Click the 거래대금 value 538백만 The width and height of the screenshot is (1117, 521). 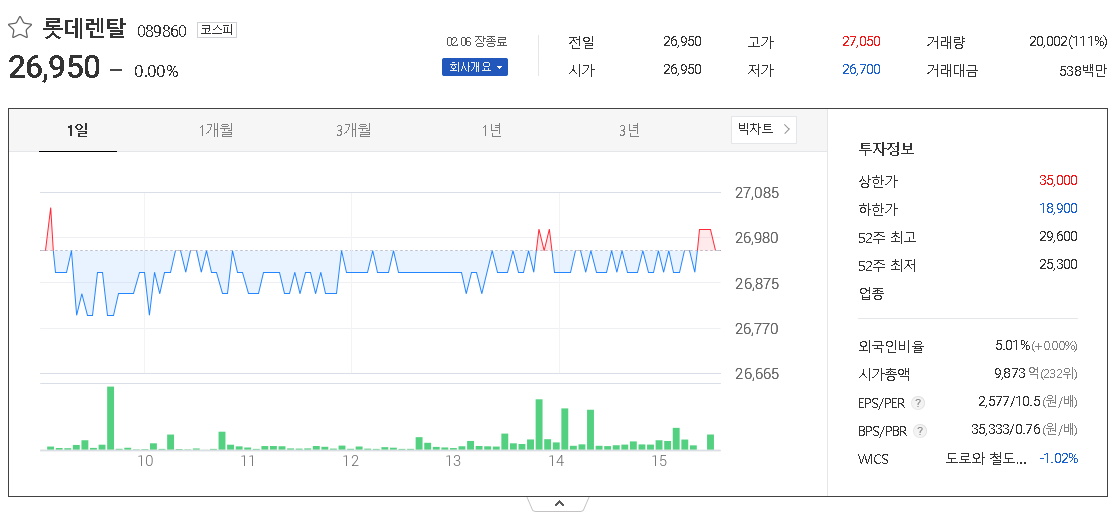coord(1084,70)
